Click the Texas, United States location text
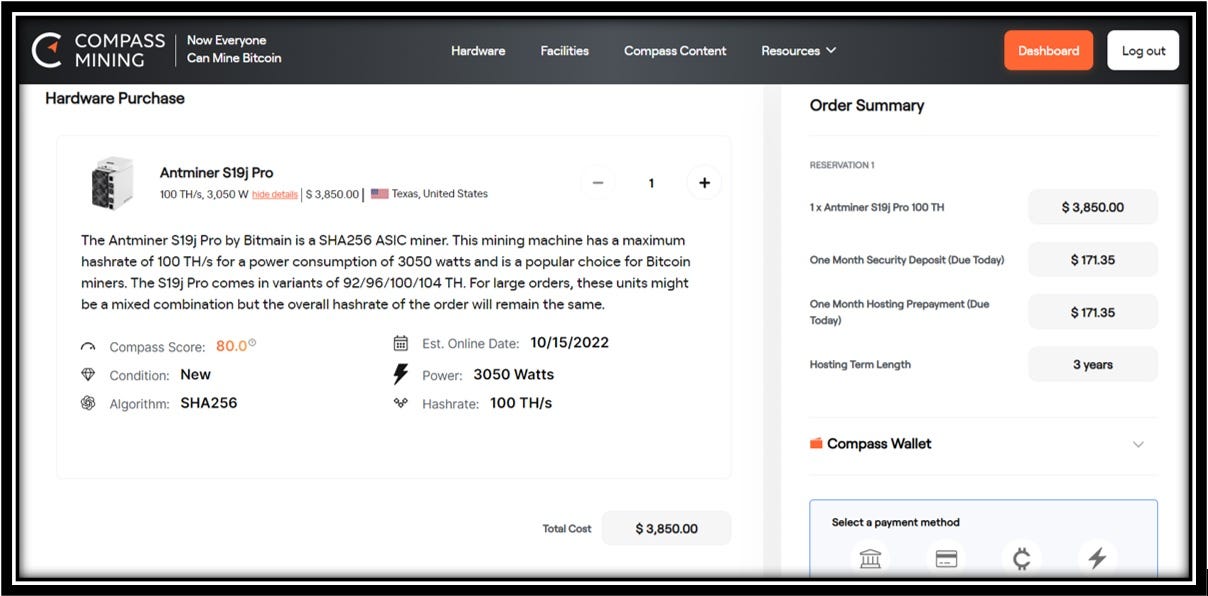The width and height of the screenshot is (1208, 596). 440,194
